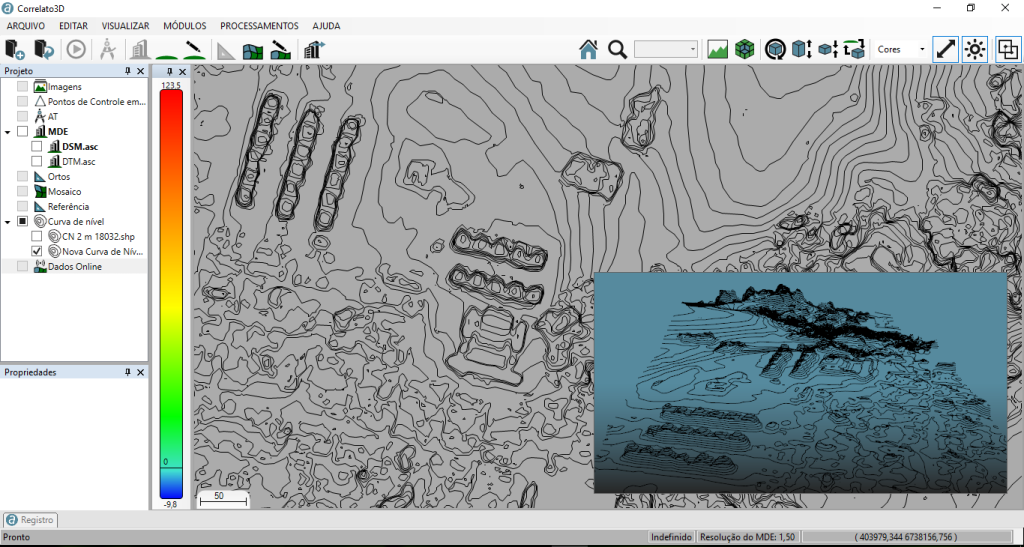Click the diagonal double-arrow measure icon
The width and height of the screenshot is (1024, 547).
click(945, 49)
